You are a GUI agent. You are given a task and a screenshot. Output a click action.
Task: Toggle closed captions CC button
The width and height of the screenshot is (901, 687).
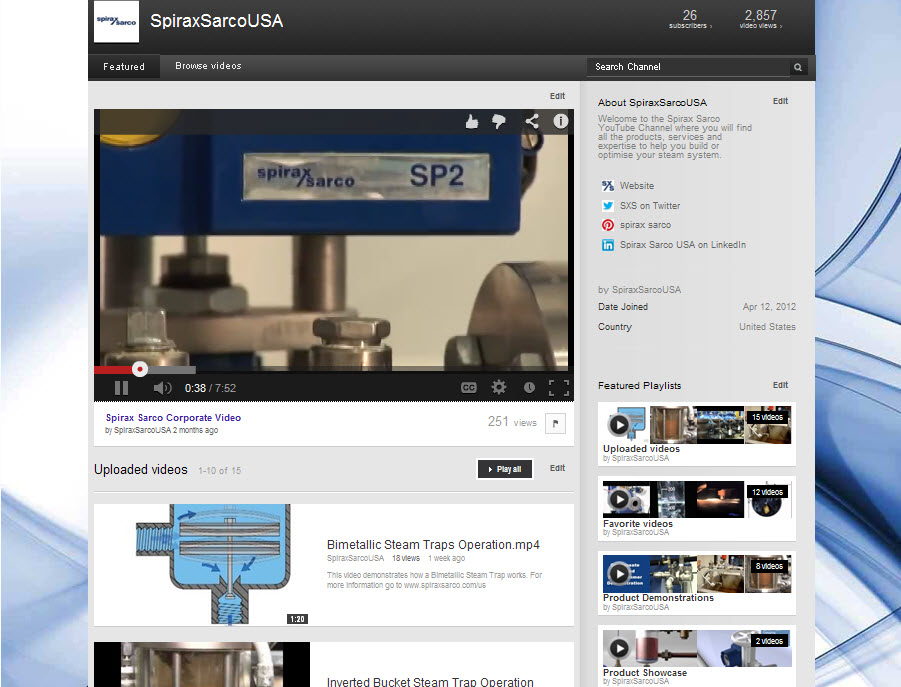[x=468, y=388]
